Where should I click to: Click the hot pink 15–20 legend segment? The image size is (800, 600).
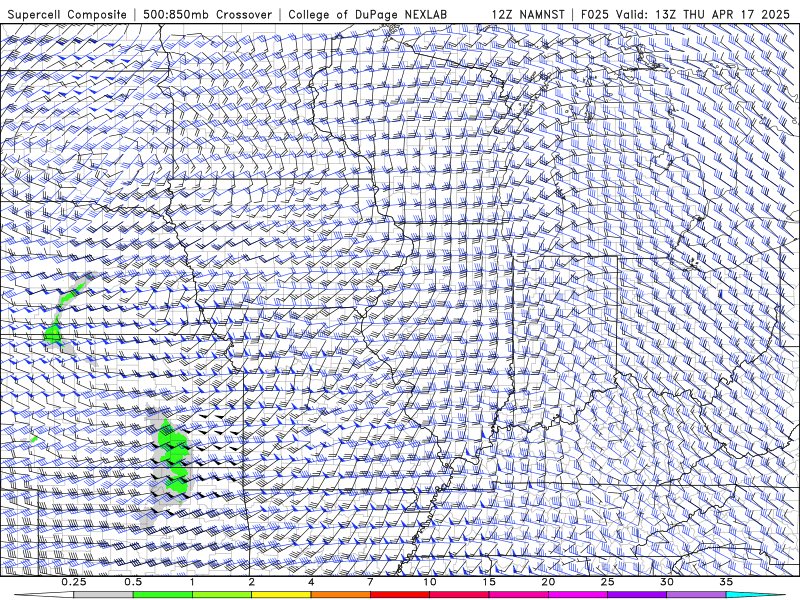pos(518,595)
